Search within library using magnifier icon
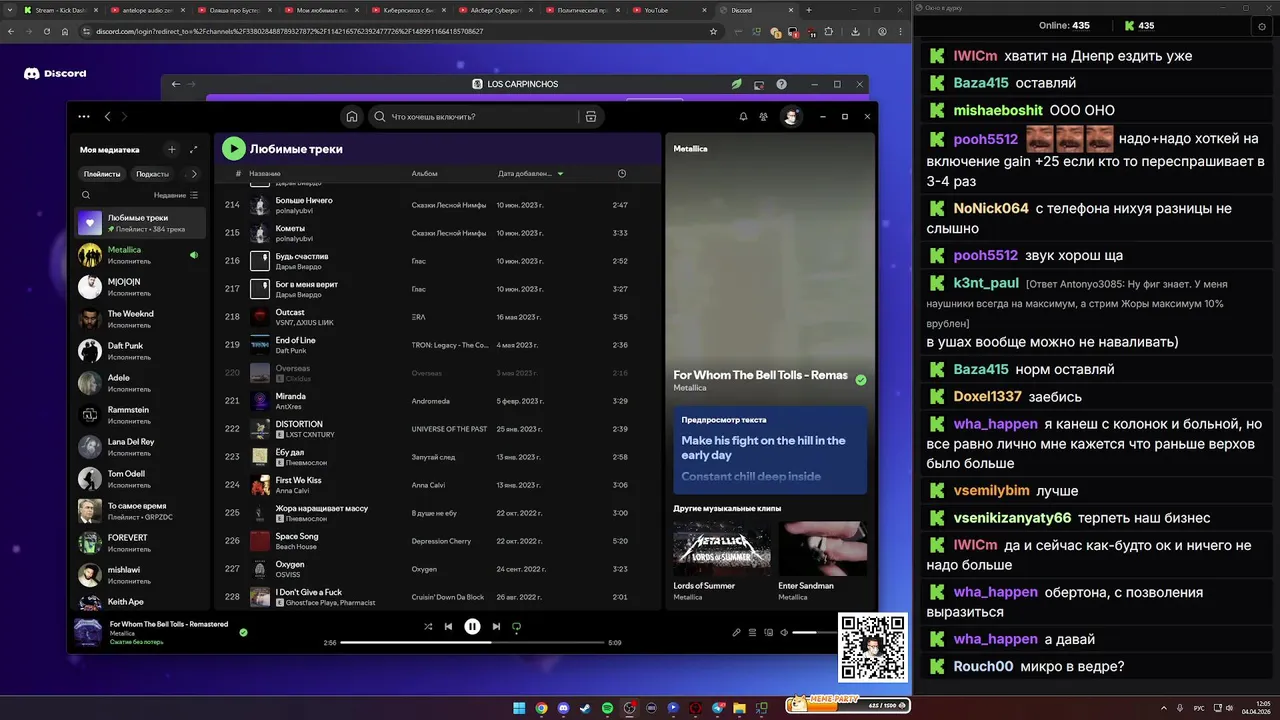This screenshot has width=1280, height=720. (x=86, y=195)
